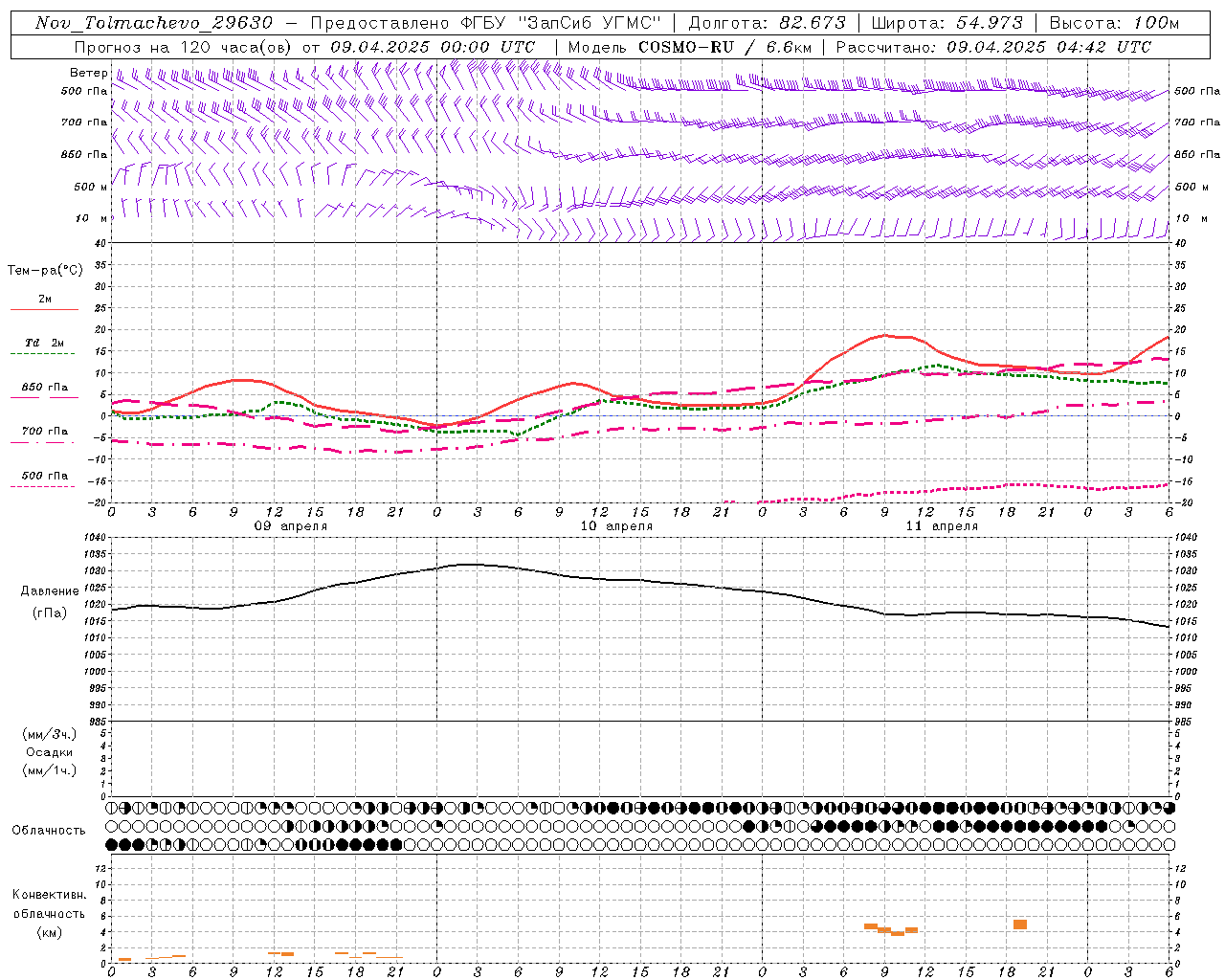Image resolution: width=1225 pixels, height=980 pixels.
Task: Click the (гПа) unit label under Давление
Action: click(49, 612)
